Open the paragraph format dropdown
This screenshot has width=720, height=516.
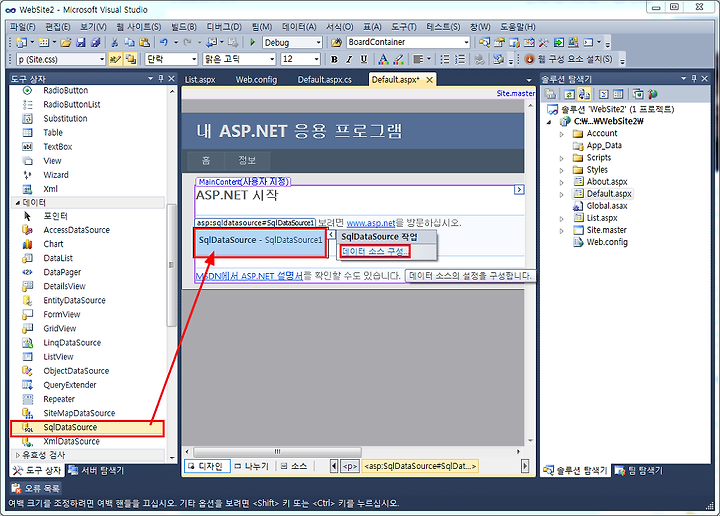pyautogui.click(x=194, y=59)
